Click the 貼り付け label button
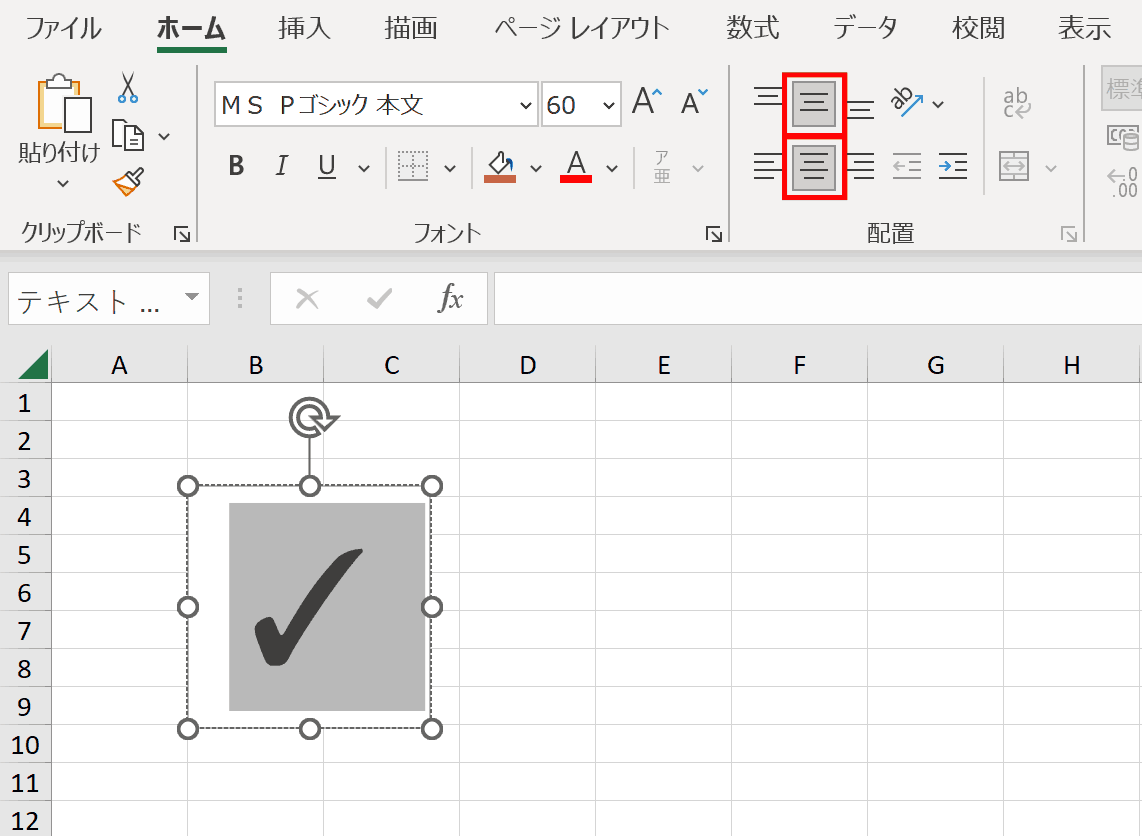This screenshot has height=836, width=1142. 59,152
